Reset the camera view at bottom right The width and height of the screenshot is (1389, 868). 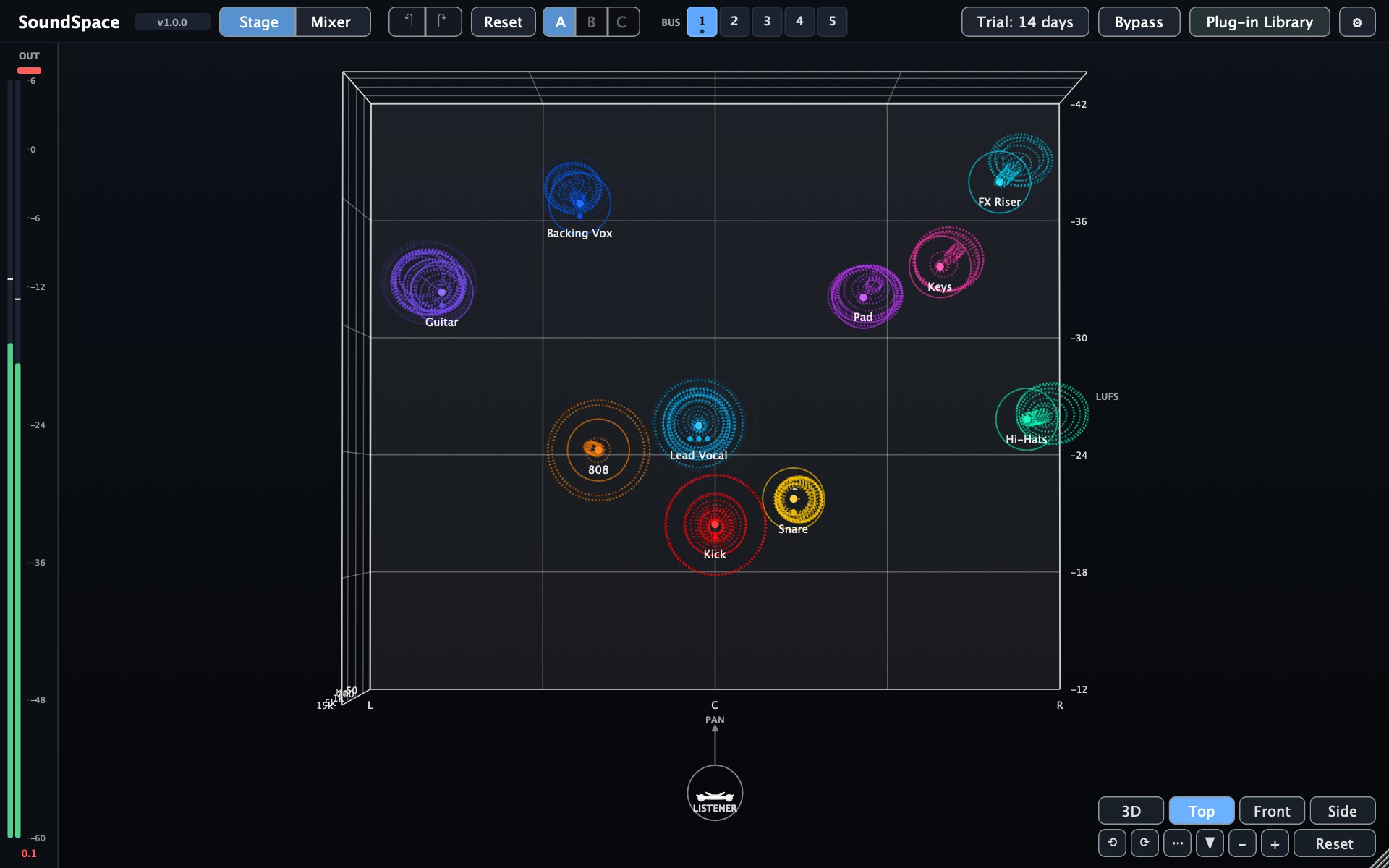point(1334,843)
